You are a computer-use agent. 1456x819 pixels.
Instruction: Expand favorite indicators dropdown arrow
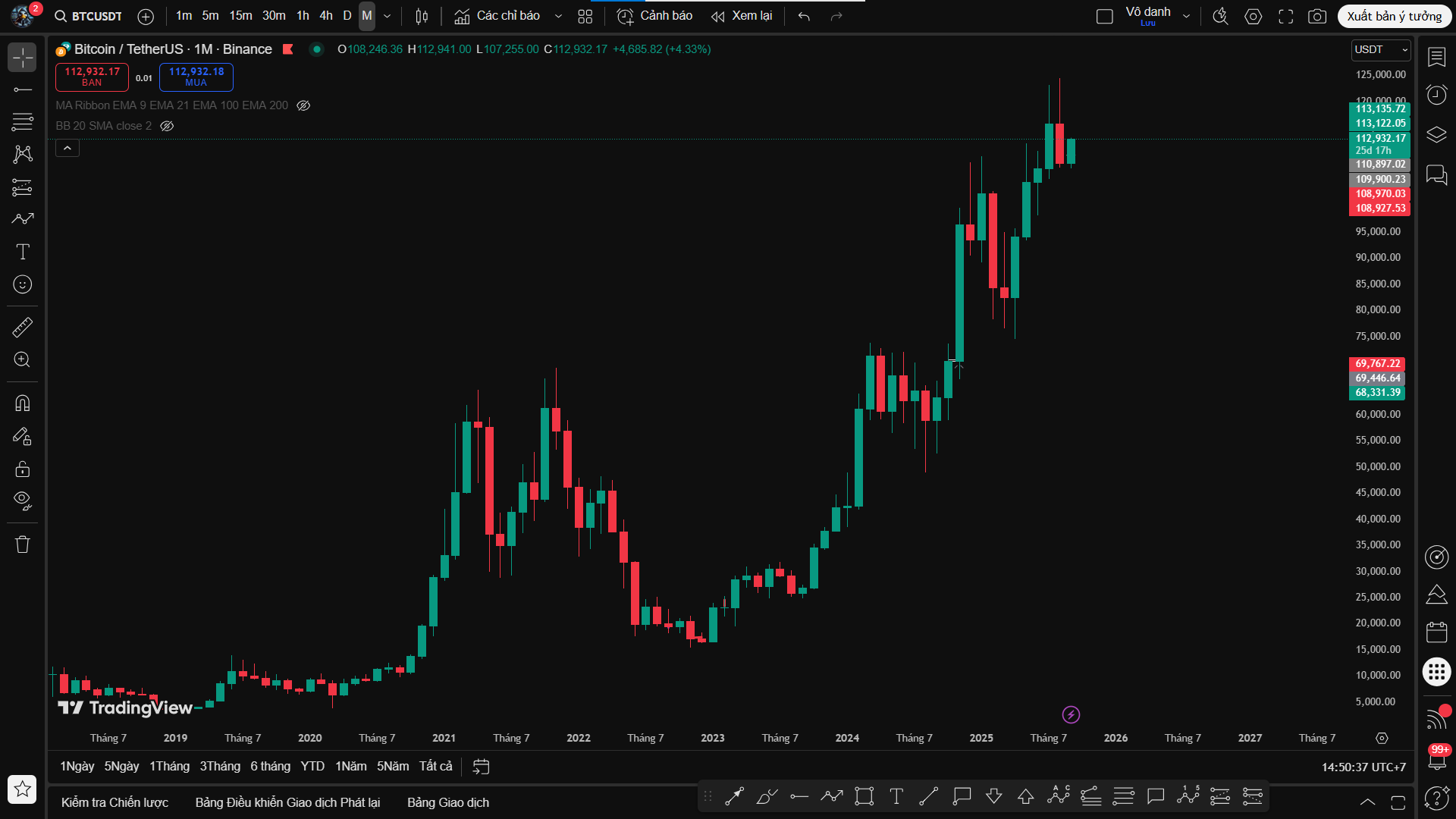(559, 16)
